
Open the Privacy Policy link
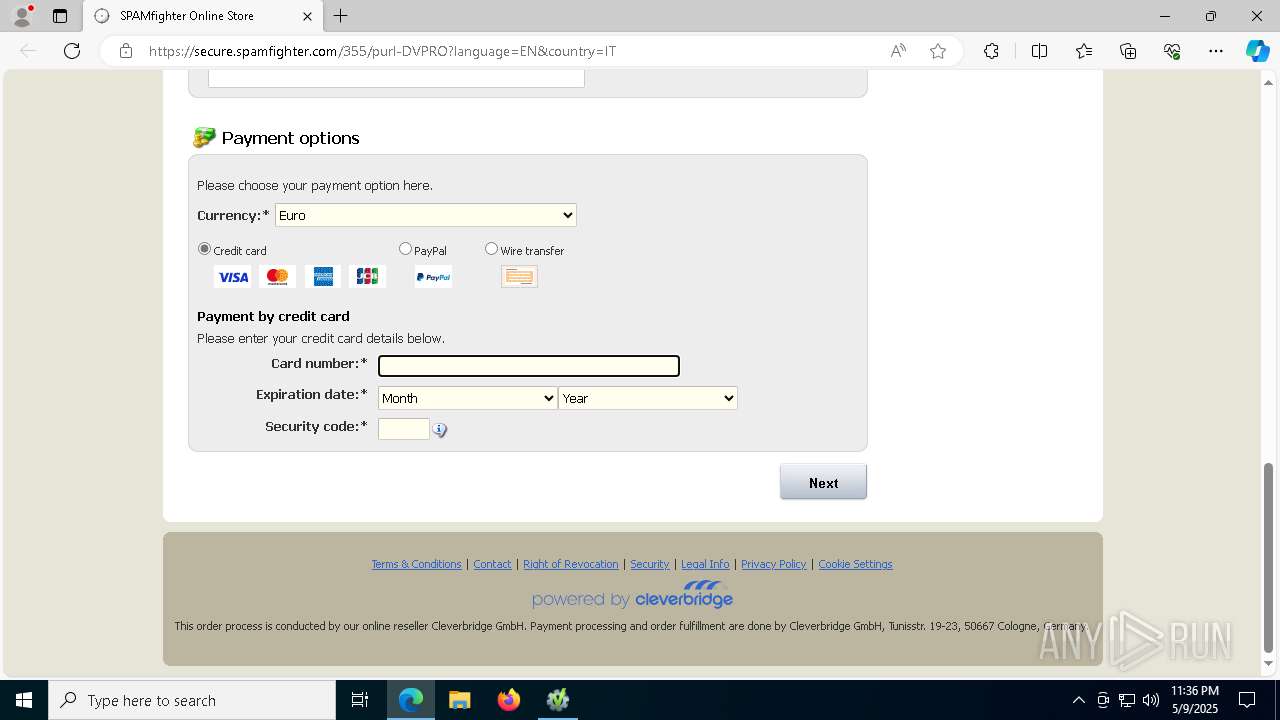[773, 564]
